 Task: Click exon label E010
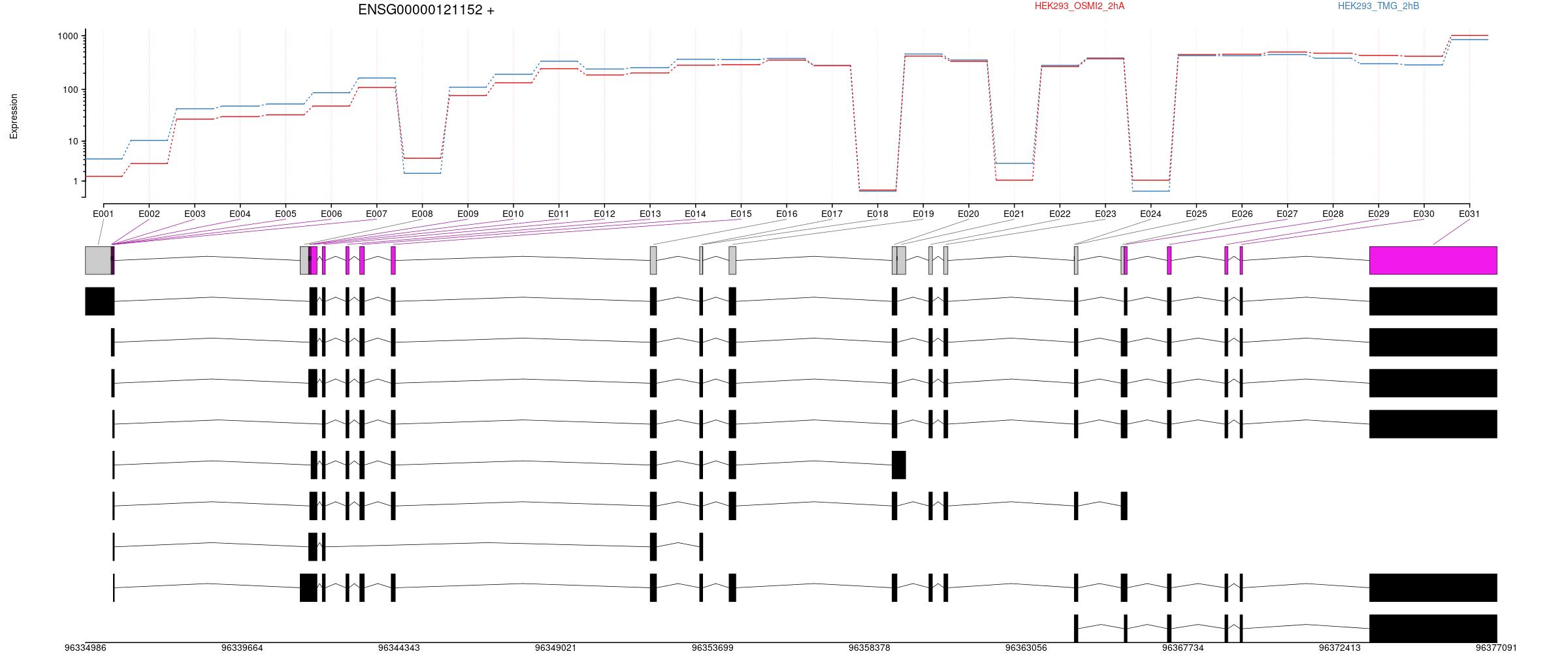[513, 214]
